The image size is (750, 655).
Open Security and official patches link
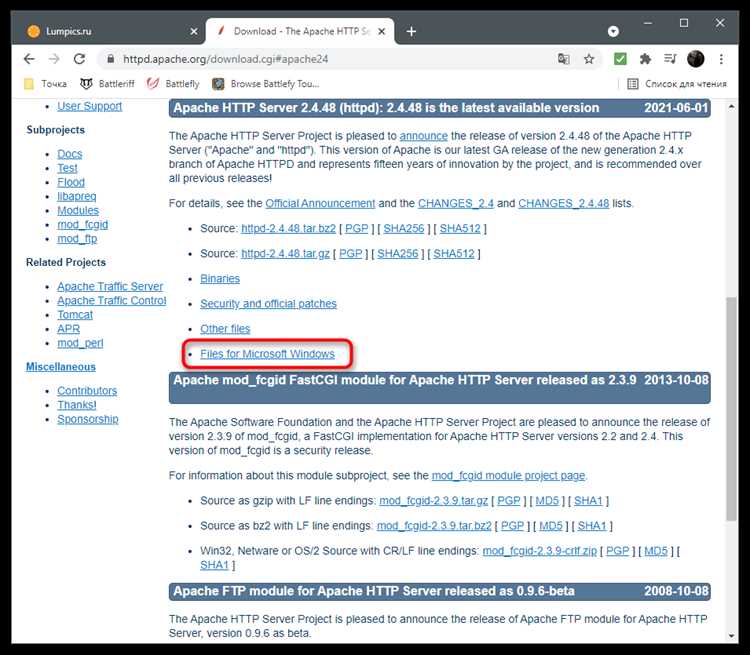[268, 304]
